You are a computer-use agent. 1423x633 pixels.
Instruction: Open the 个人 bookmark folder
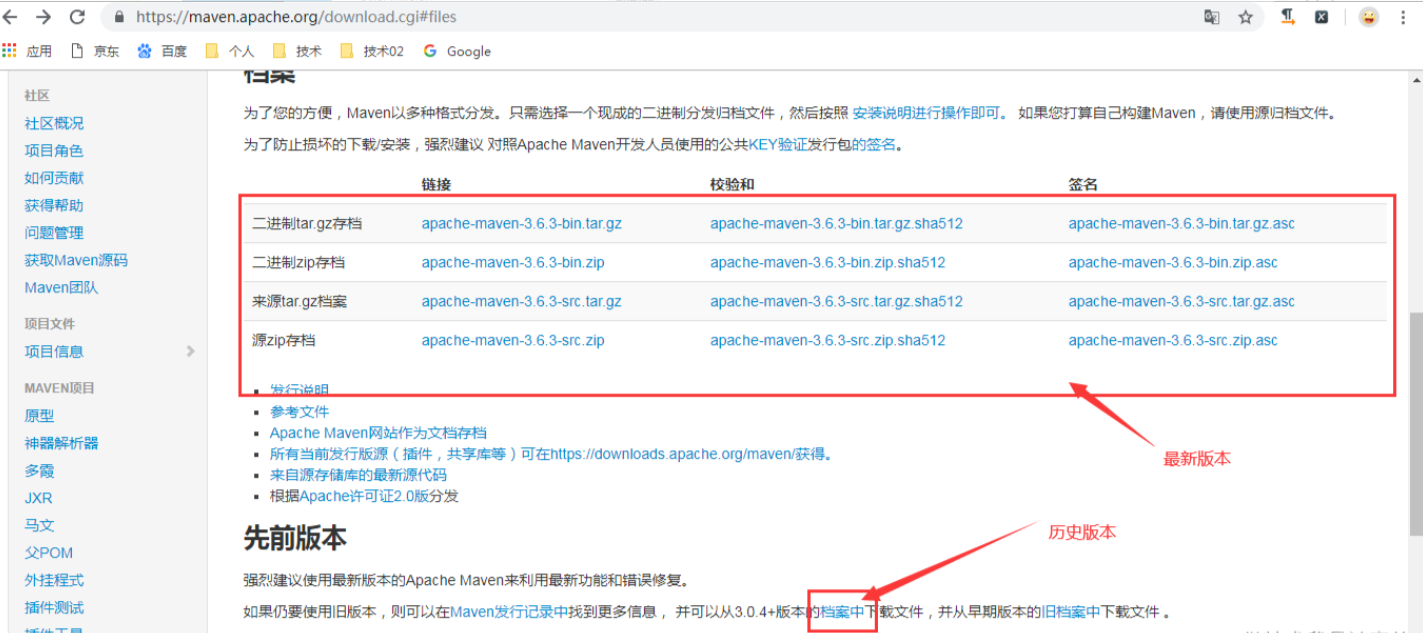click(x=230, y=51)
